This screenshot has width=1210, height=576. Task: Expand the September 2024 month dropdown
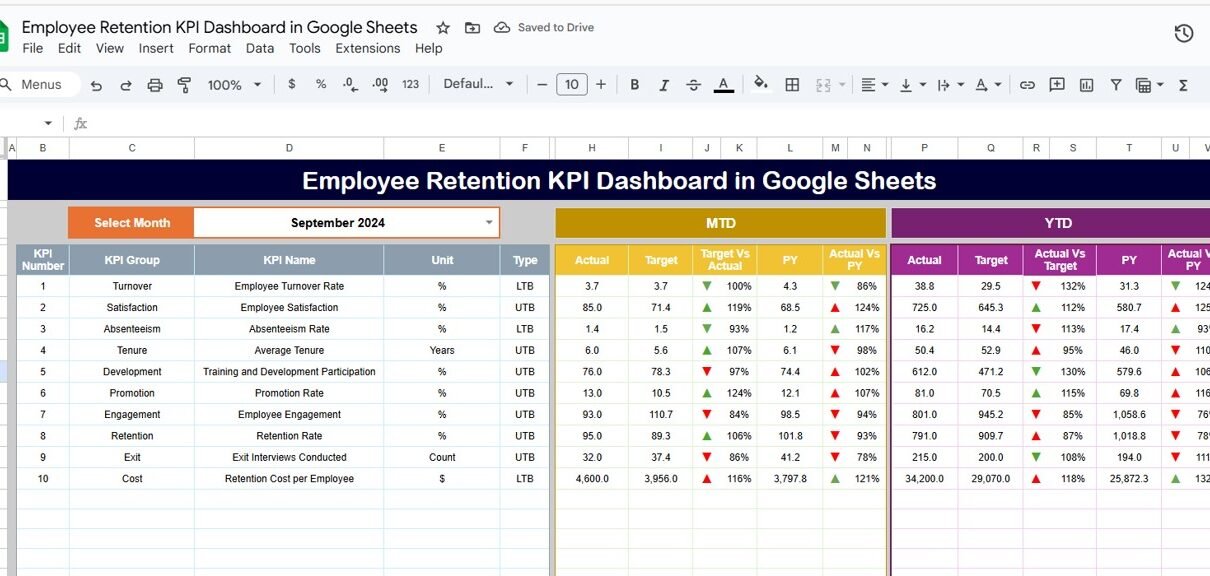pyautogui.click(x=489, y=223)
